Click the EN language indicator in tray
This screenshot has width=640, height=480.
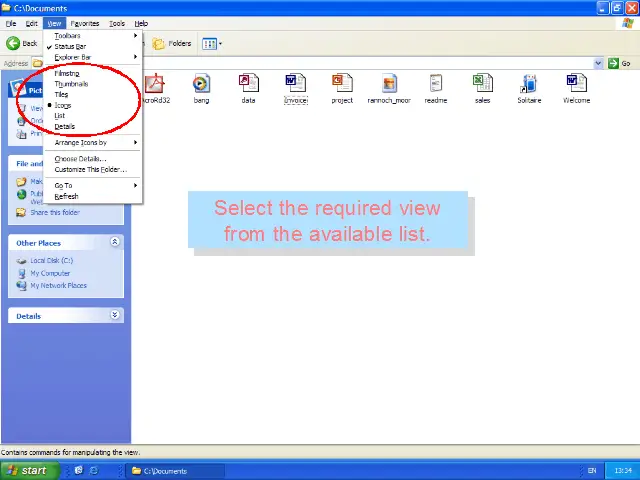coord(592,471)
